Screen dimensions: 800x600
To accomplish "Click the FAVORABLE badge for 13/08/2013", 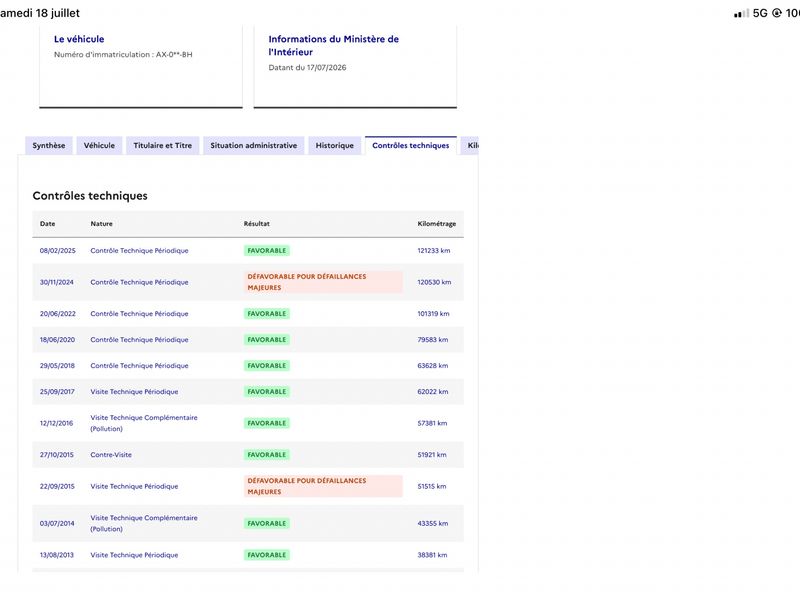I will pyautogui.click(x=267, y=555).
